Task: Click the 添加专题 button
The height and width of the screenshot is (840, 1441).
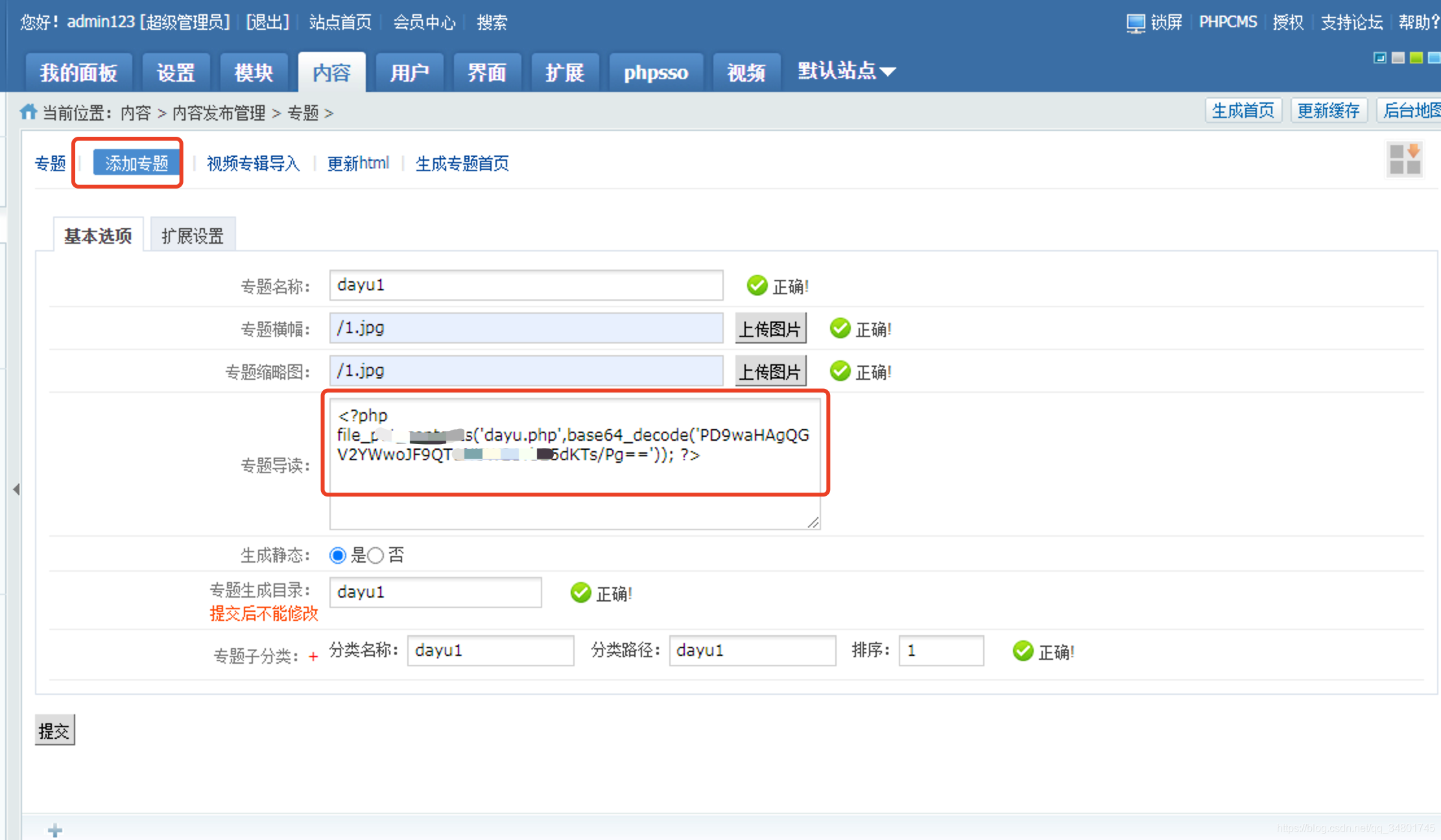Action: [137, 163]
